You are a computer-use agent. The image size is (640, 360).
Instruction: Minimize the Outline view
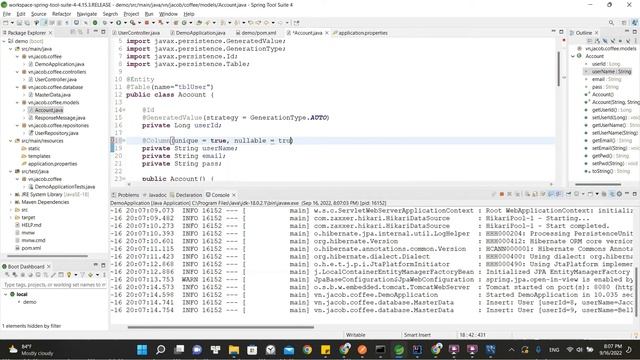[627, 32]
